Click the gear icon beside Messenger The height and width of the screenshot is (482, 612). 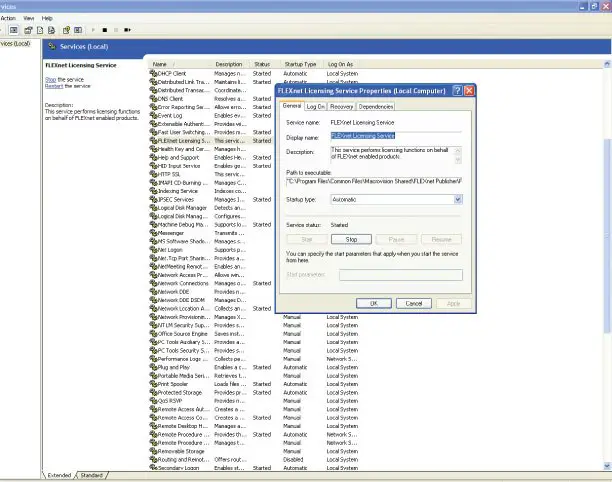[153, 233]
